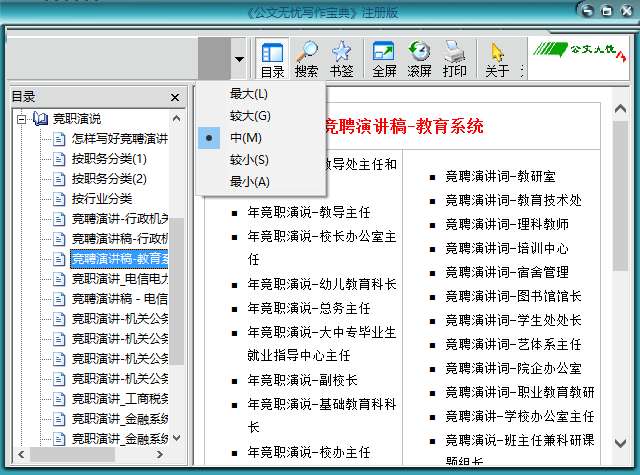
Task: Open the 书签 bookmark tool
Action: [341, 60]
